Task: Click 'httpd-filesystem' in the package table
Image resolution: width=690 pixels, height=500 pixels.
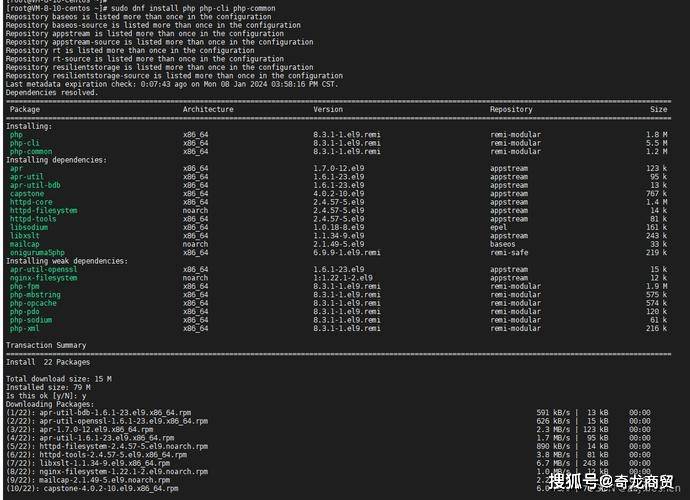Action: point(44,210)
